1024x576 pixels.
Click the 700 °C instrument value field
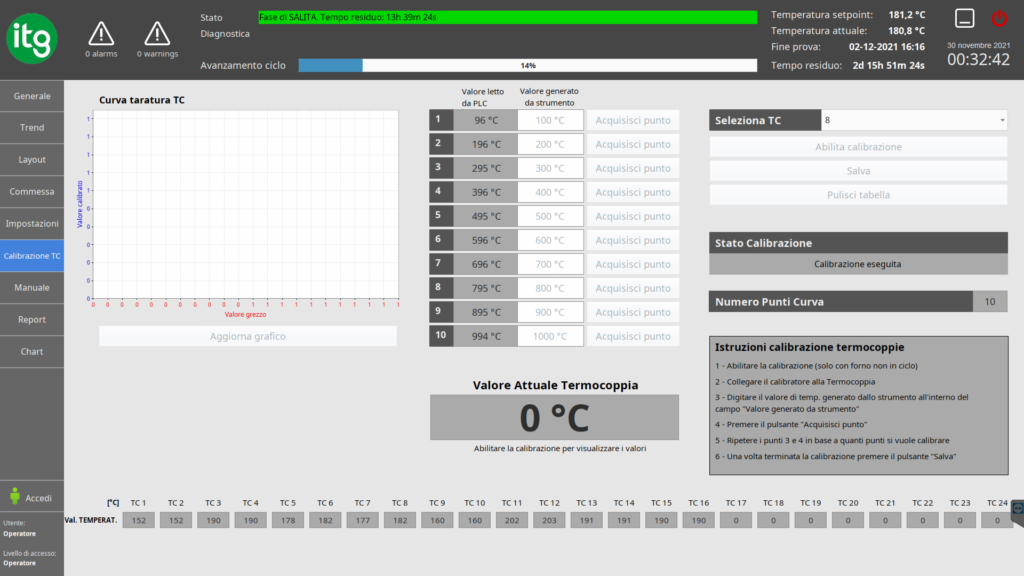(x=551, y=264)
